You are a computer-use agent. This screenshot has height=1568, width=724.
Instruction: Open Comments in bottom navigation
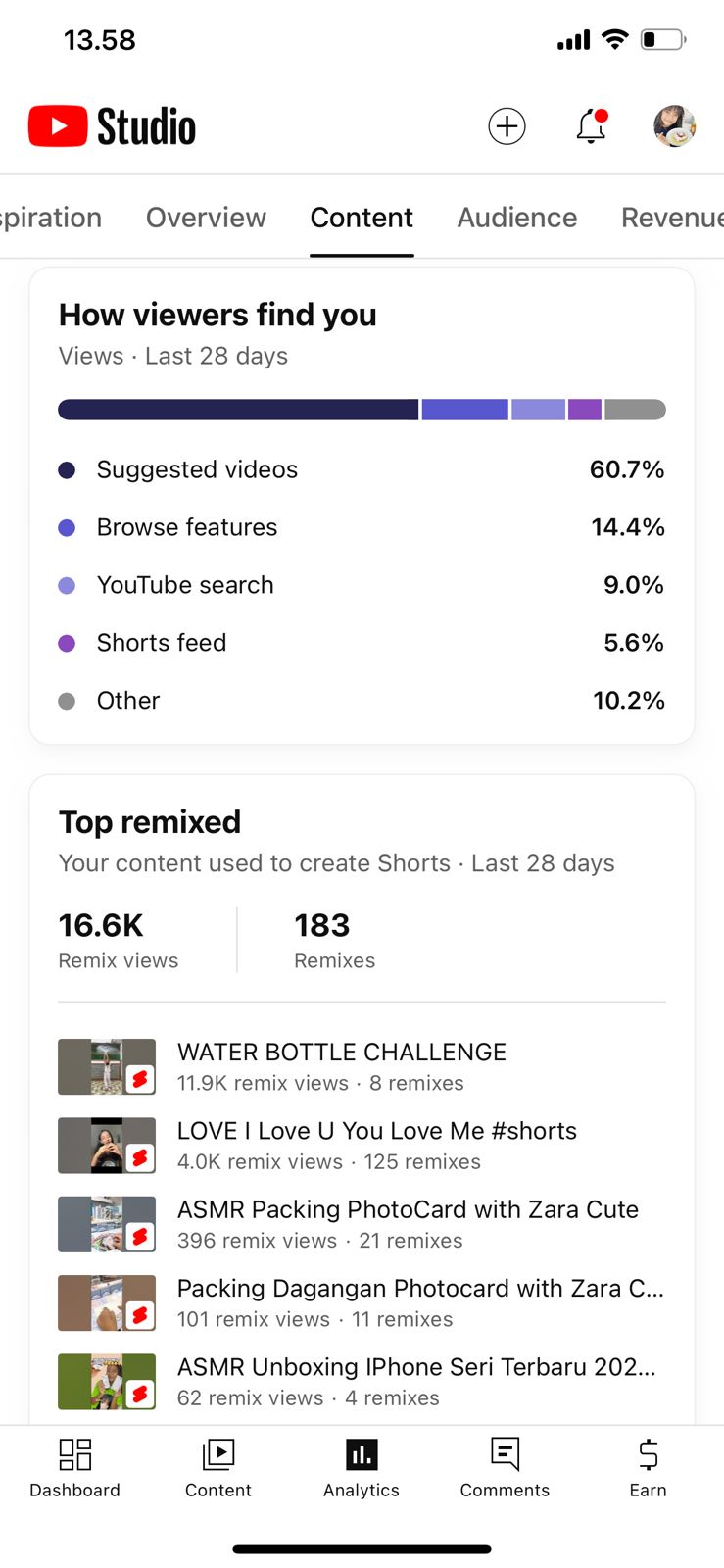(x=505, y=1467)
